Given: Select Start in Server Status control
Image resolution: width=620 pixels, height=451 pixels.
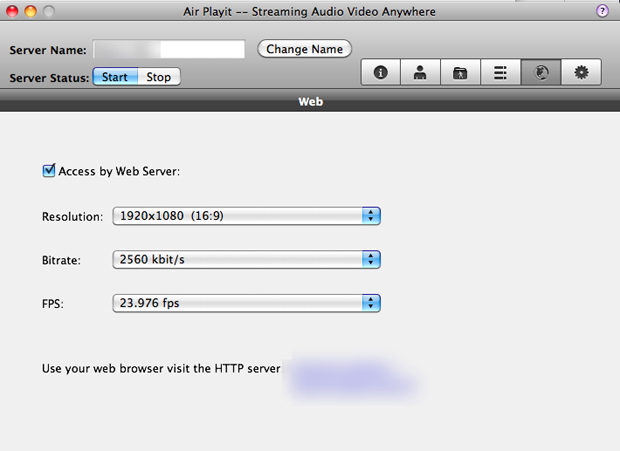Looking at the screenshot, I should (115, 77).
